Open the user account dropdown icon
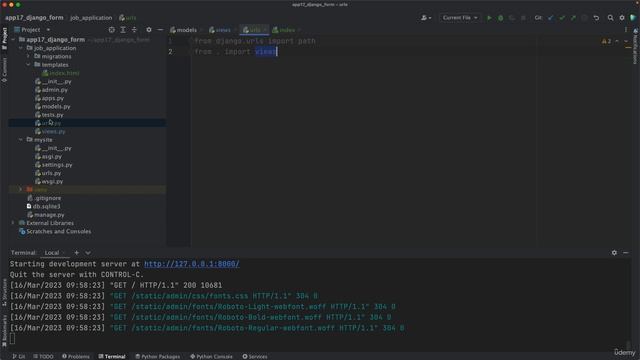640x360 pixels. 426,18
